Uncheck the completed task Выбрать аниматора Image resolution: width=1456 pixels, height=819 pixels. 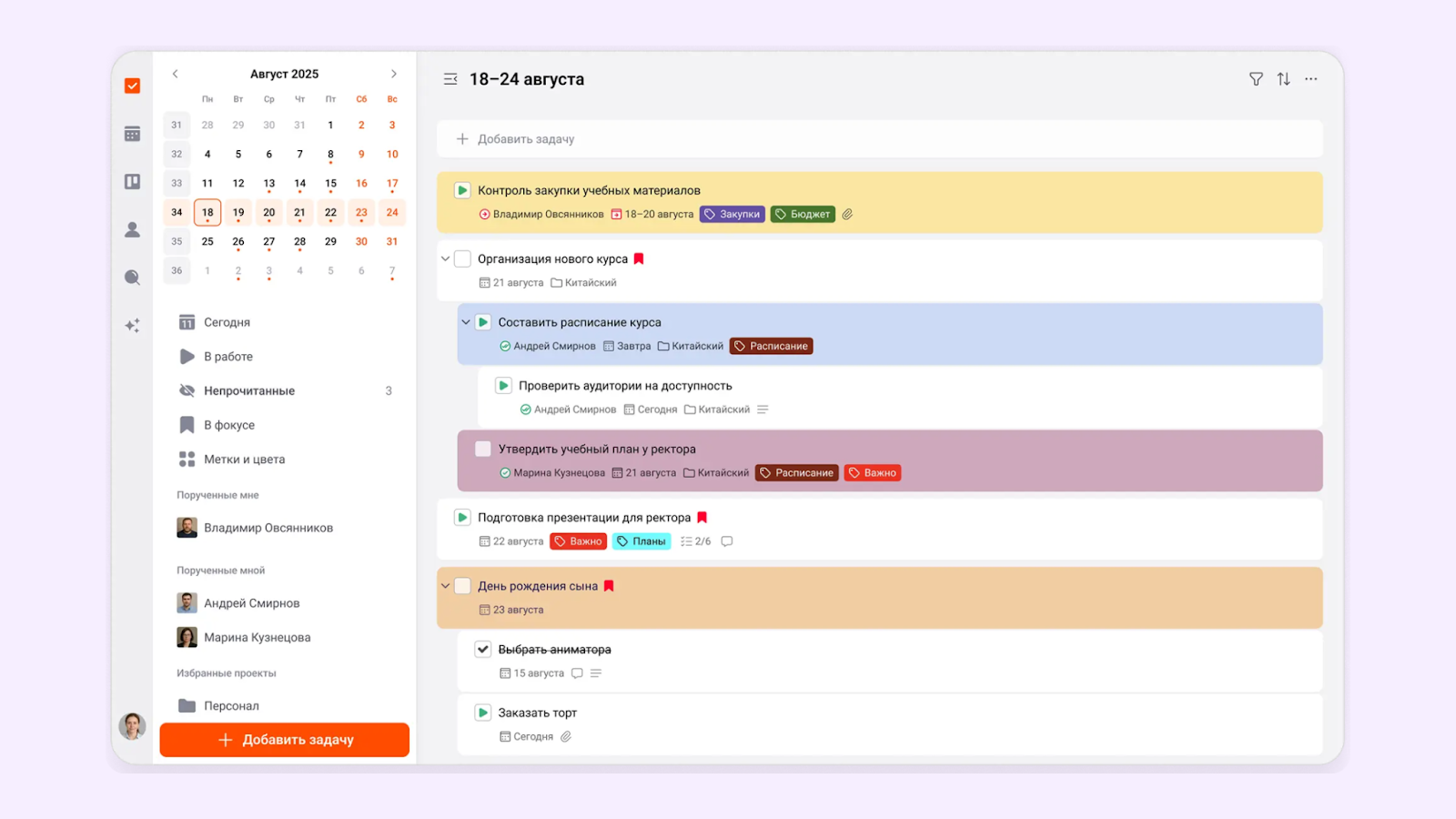483,649
